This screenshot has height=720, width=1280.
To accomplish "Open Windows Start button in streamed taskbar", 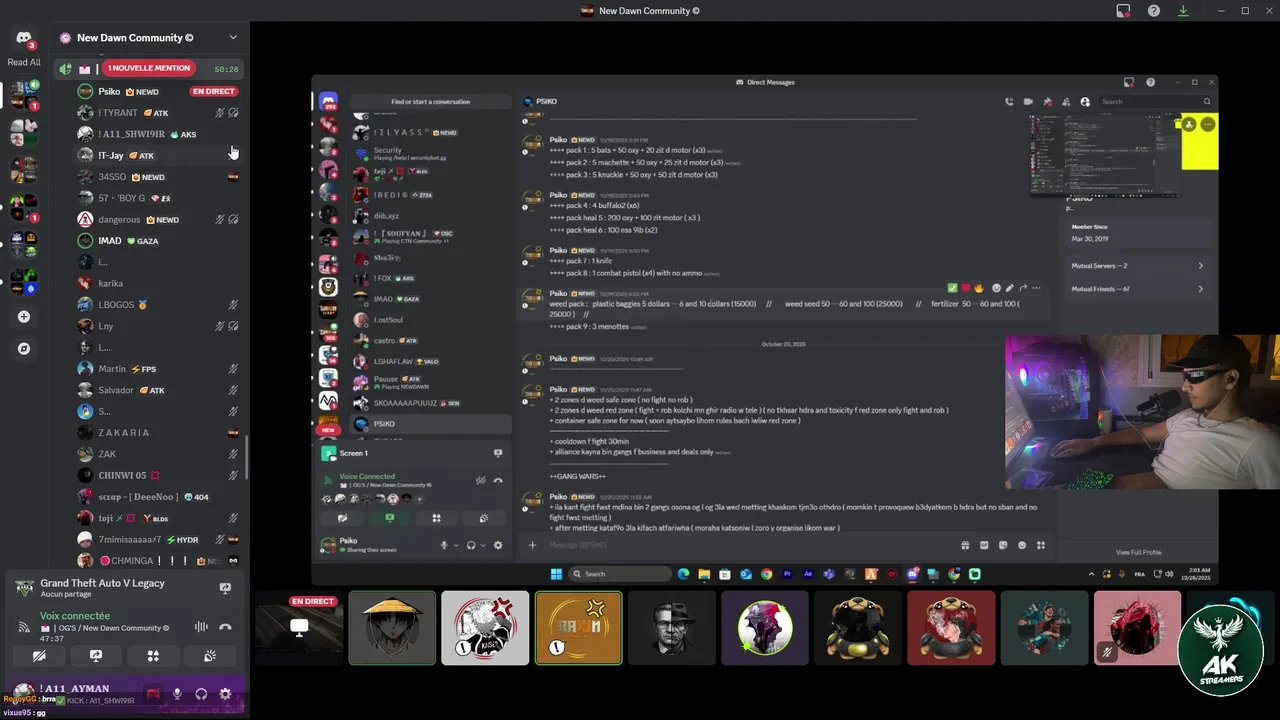I will (x=556, y=574).
